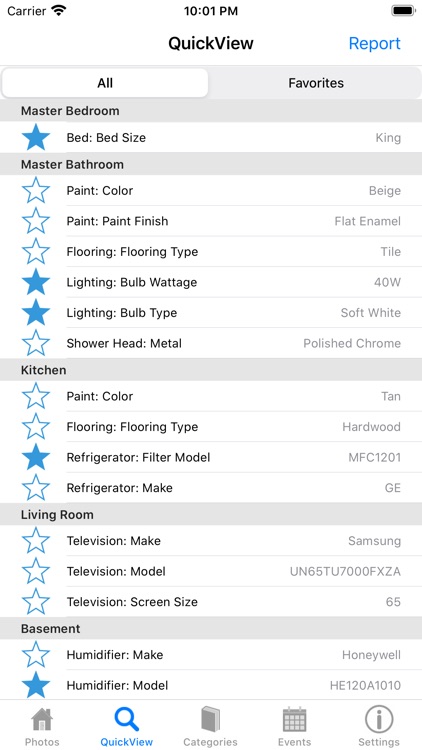Image resolution: width=422 pixels, height=750 pixels.
Task: Star the Television Model row
Action: click(36, 571)
